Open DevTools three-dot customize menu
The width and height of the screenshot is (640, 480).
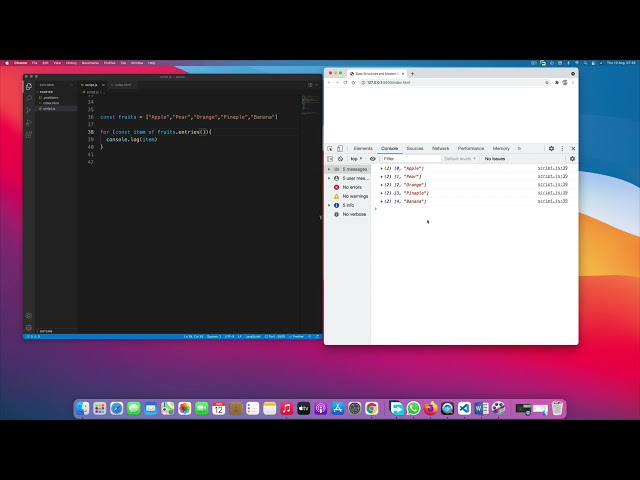click(x=562, y=149)
